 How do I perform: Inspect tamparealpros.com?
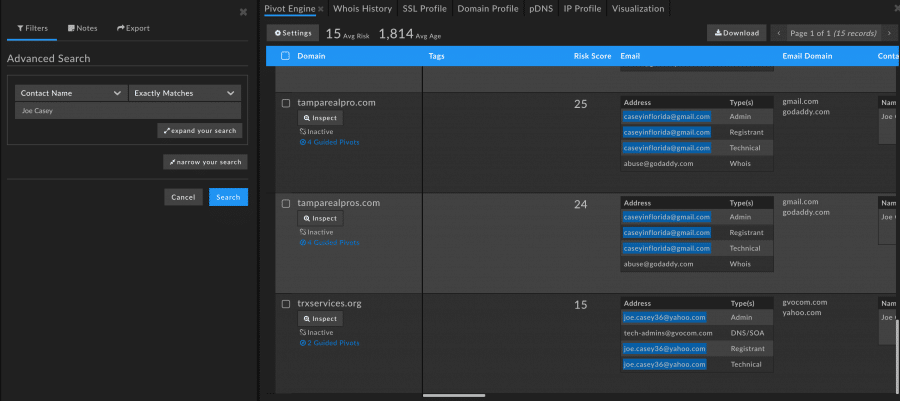pyautogui.click(x=320, y=218)
